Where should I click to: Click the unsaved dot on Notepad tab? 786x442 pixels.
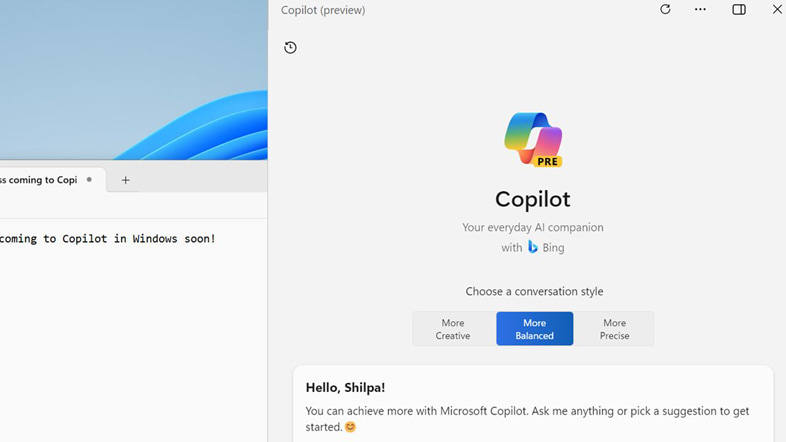coord(89,179)
